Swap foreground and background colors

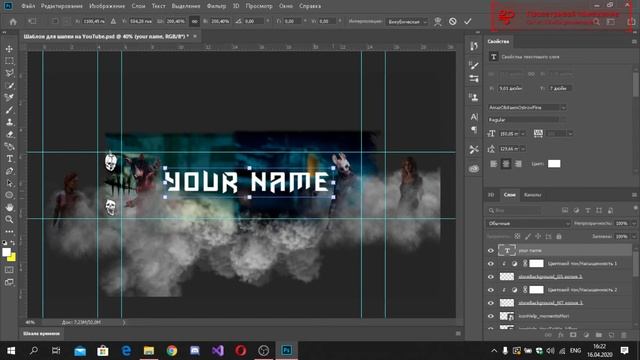[x=13, y=242]
